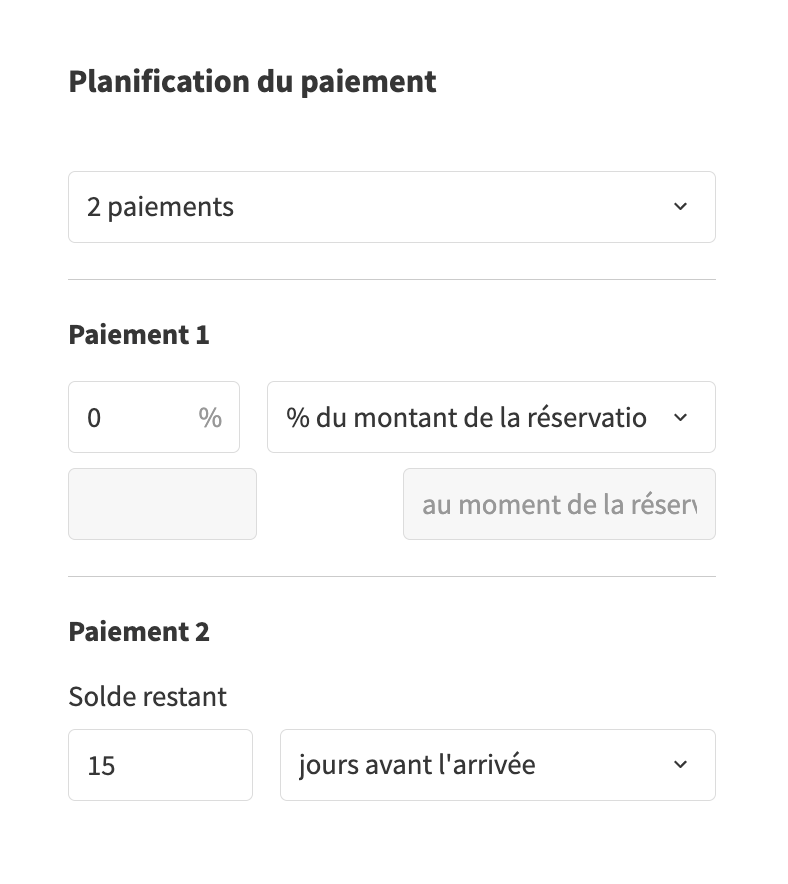
Task: Click the chevron beside "jours avant l'arrivée"
Action: point(680,765)
